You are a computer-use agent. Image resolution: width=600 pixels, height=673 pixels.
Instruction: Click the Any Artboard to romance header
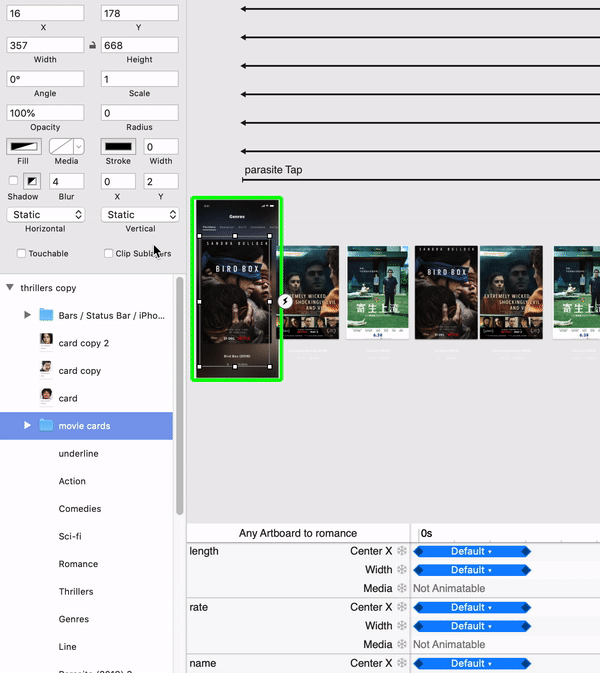click(298, 533)
